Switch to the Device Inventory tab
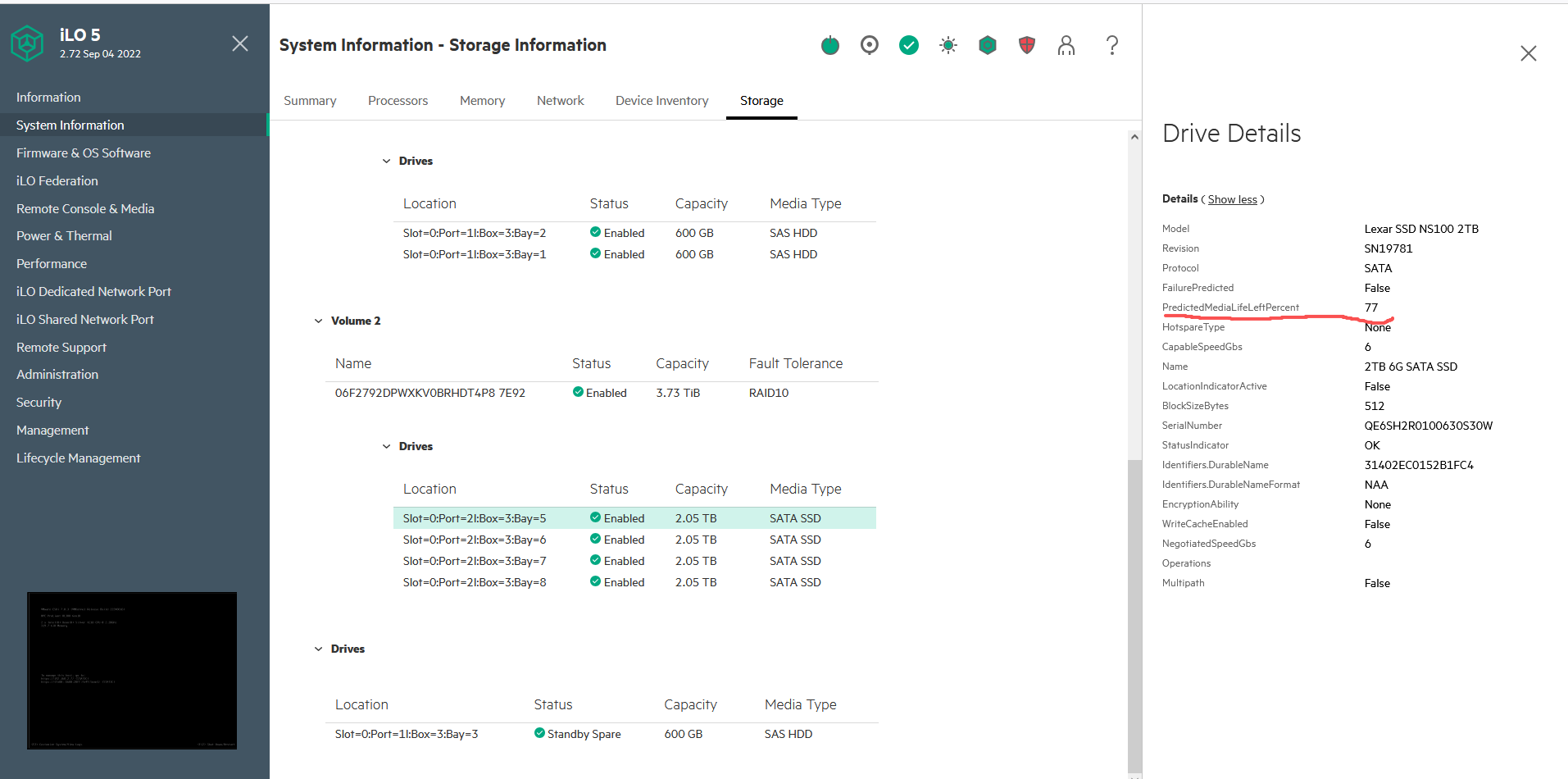The height and width of the screenshot is (779, 1568). [x=661, y=101]
